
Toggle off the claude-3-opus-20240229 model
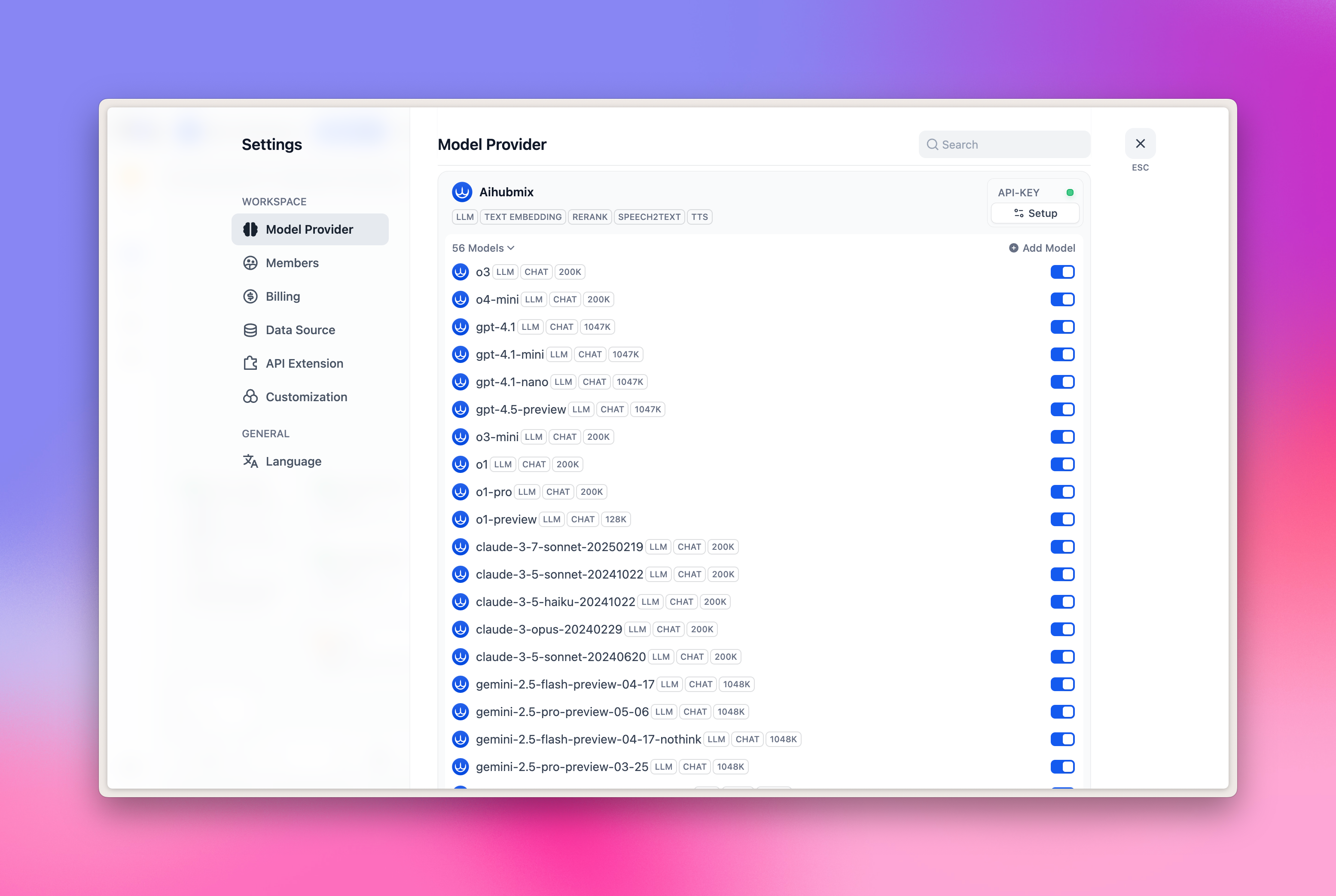pos(1062,629)
